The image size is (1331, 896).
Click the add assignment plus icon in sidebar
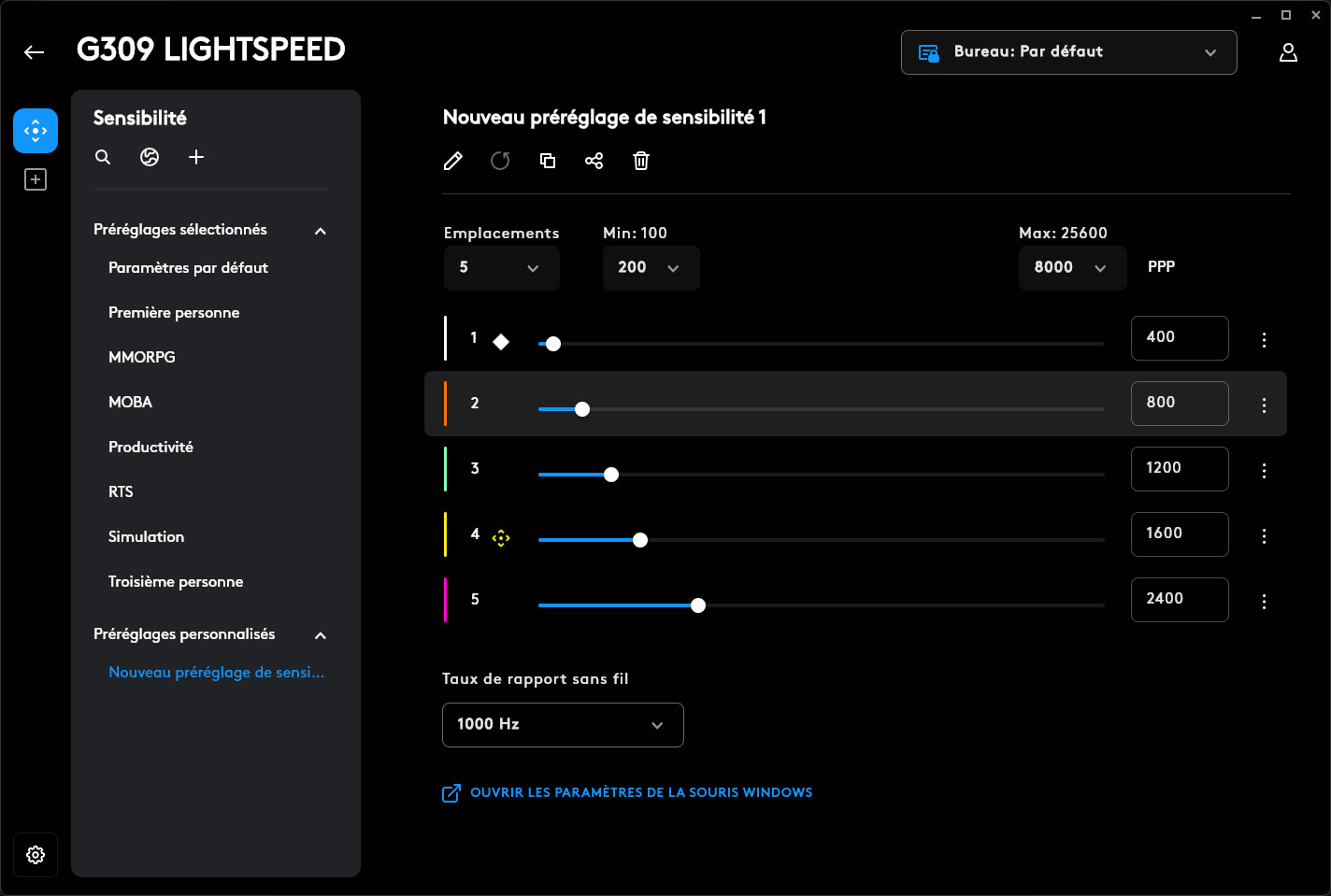pyautogui.click(x=36, y=179)
